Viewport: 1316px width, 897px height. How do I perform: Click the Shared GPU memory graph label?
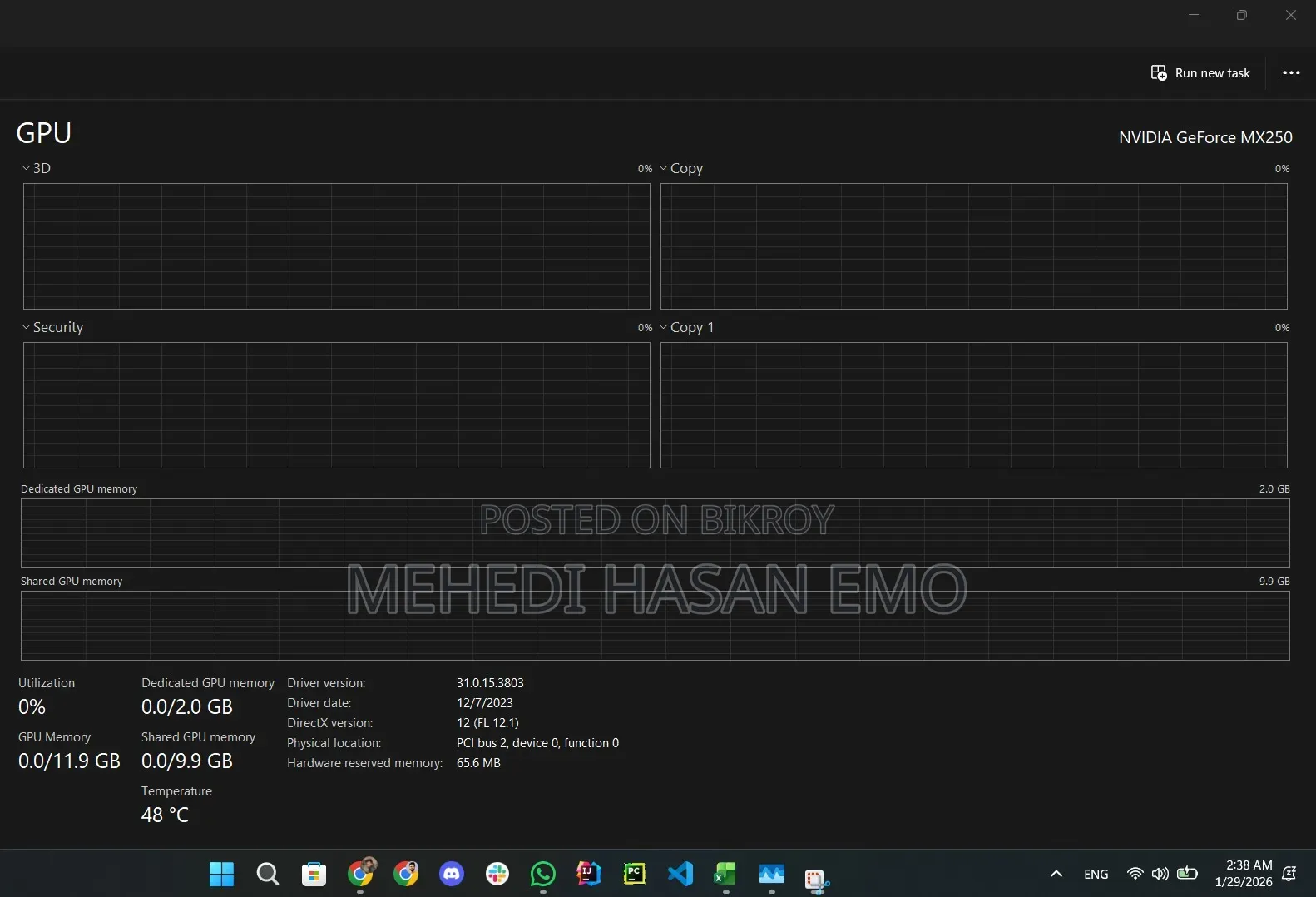point(72,581)
